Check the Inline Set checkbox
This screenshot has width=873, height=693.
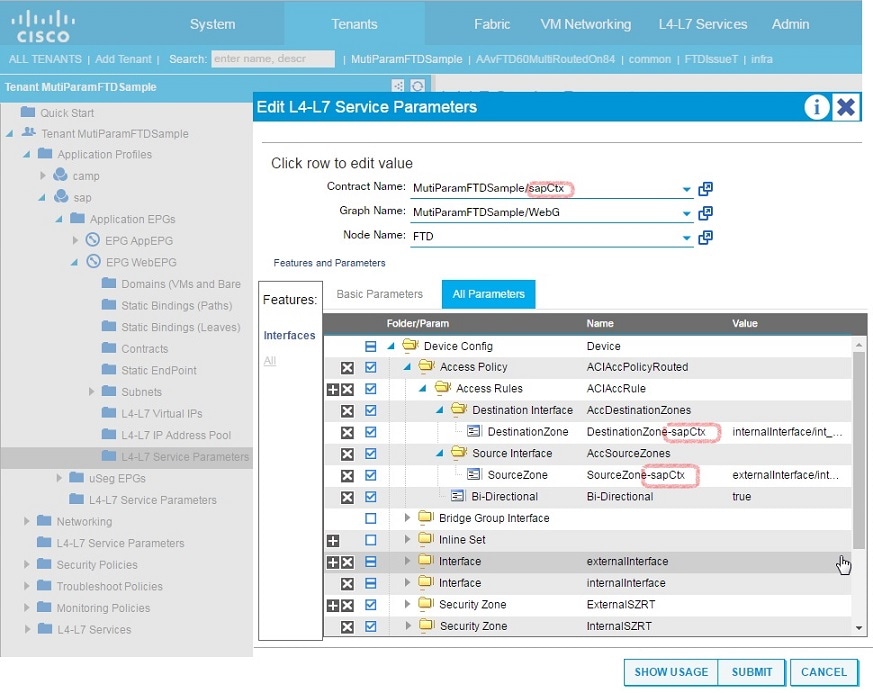[371, 540]
